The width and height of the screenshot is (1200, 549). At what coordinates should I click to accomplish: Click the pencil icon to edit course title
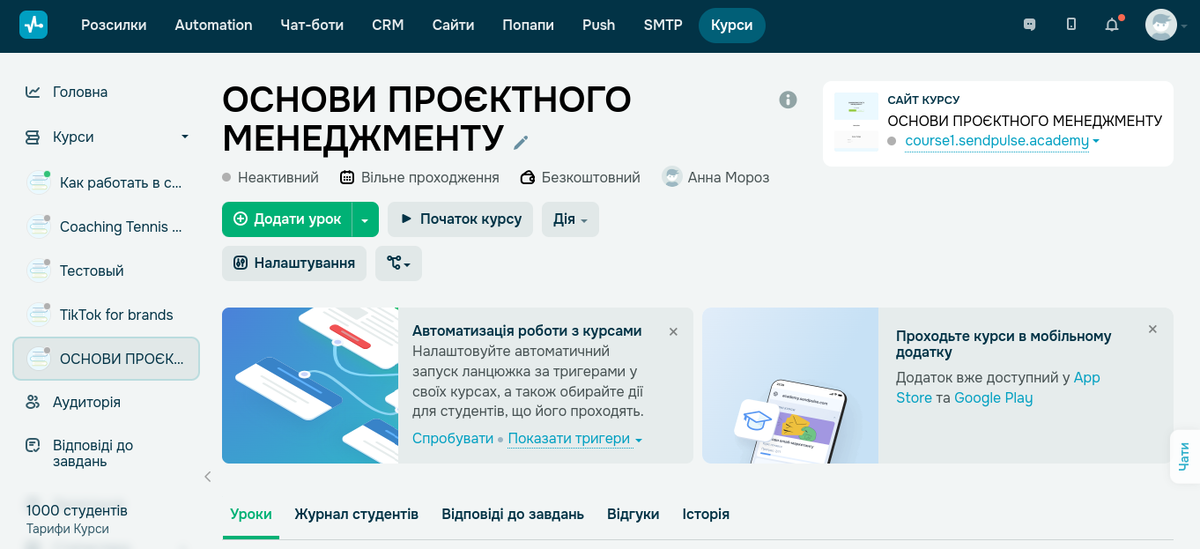[x=520, y=142]
